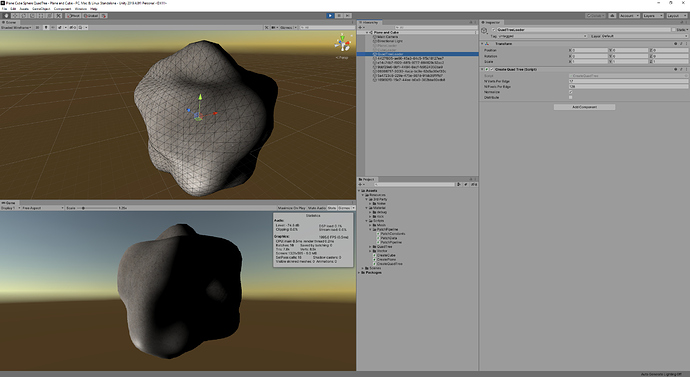Screen dimensions: 690x377
Task: Toggle Pivot handle position button
Action: click(73, 16)
